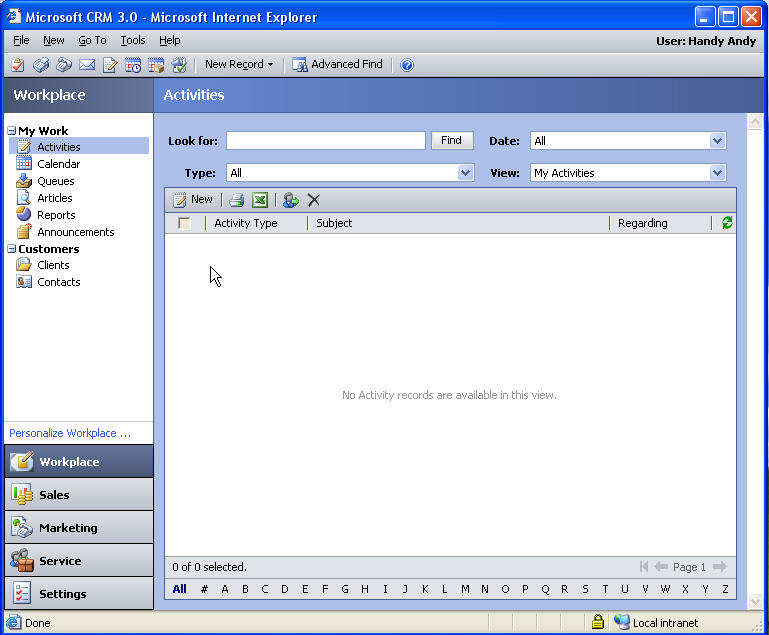This screenshot has height=635, width=769.
Task: Click the next page arrow
Action: [719, 567]
